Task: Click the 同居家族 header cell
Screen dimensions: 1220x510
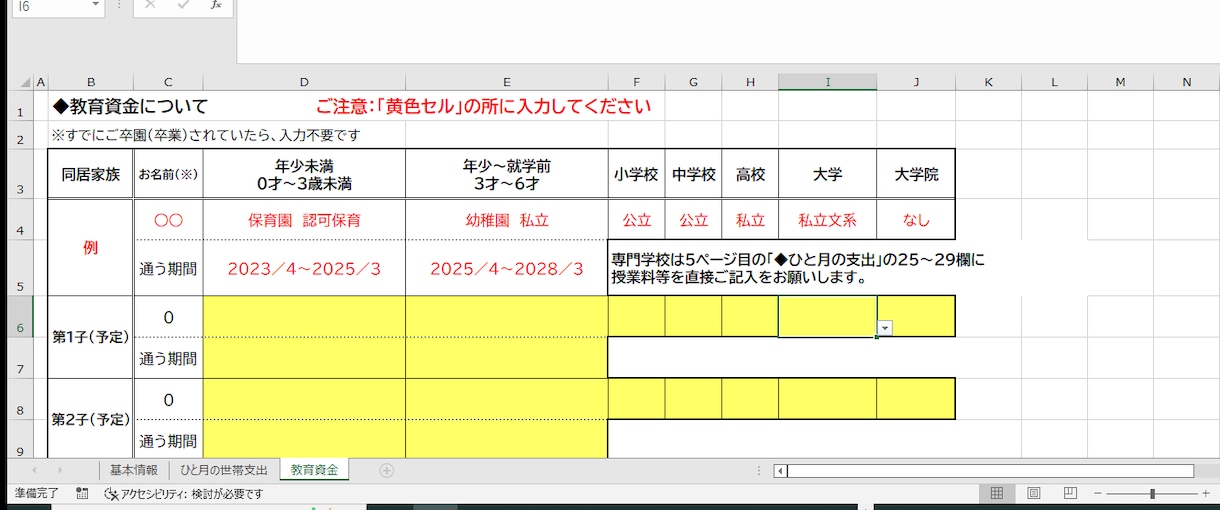Action: coord(91,174)
